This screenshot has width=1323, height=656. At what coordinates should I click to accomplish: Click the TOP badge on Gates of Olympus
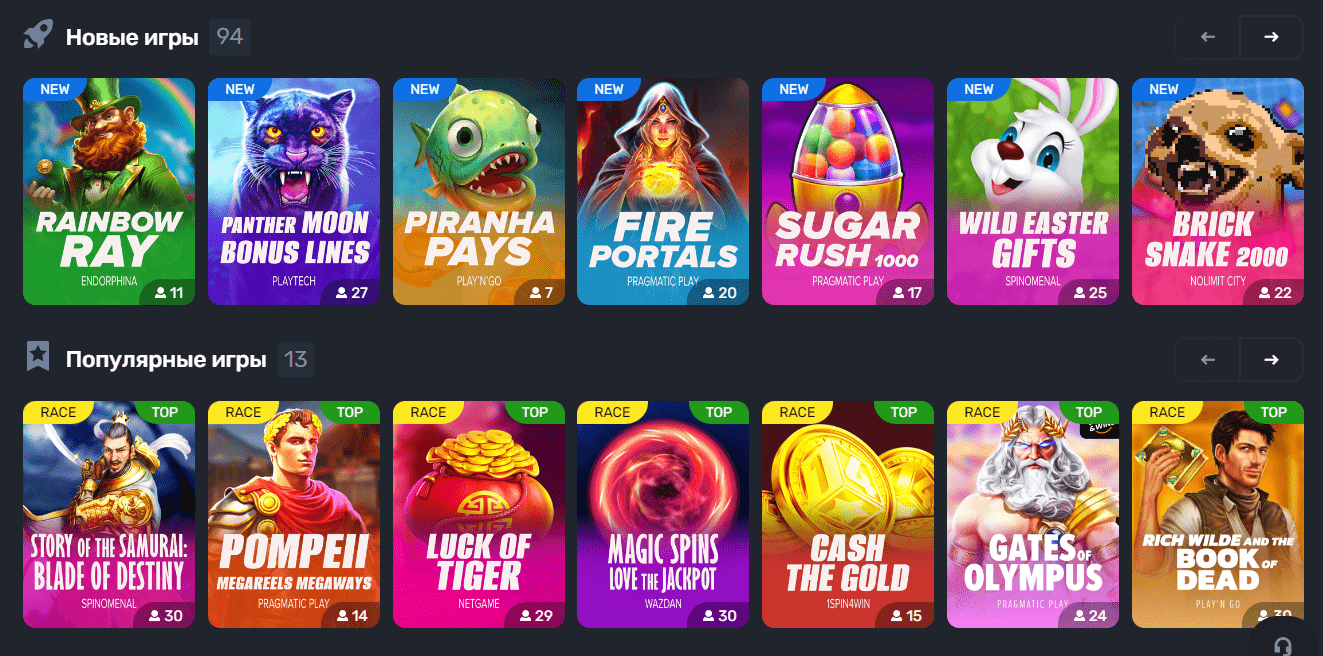[1087, 412]
